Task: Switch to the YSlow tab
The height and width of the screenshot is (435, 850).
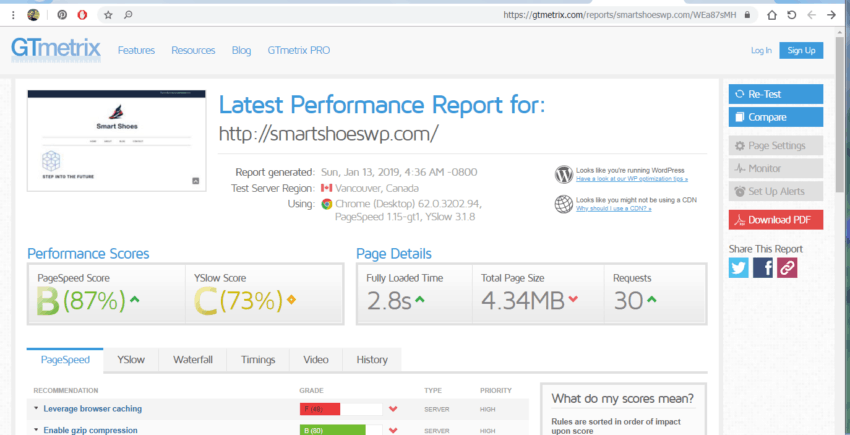Action: click(x=131, y=360)
